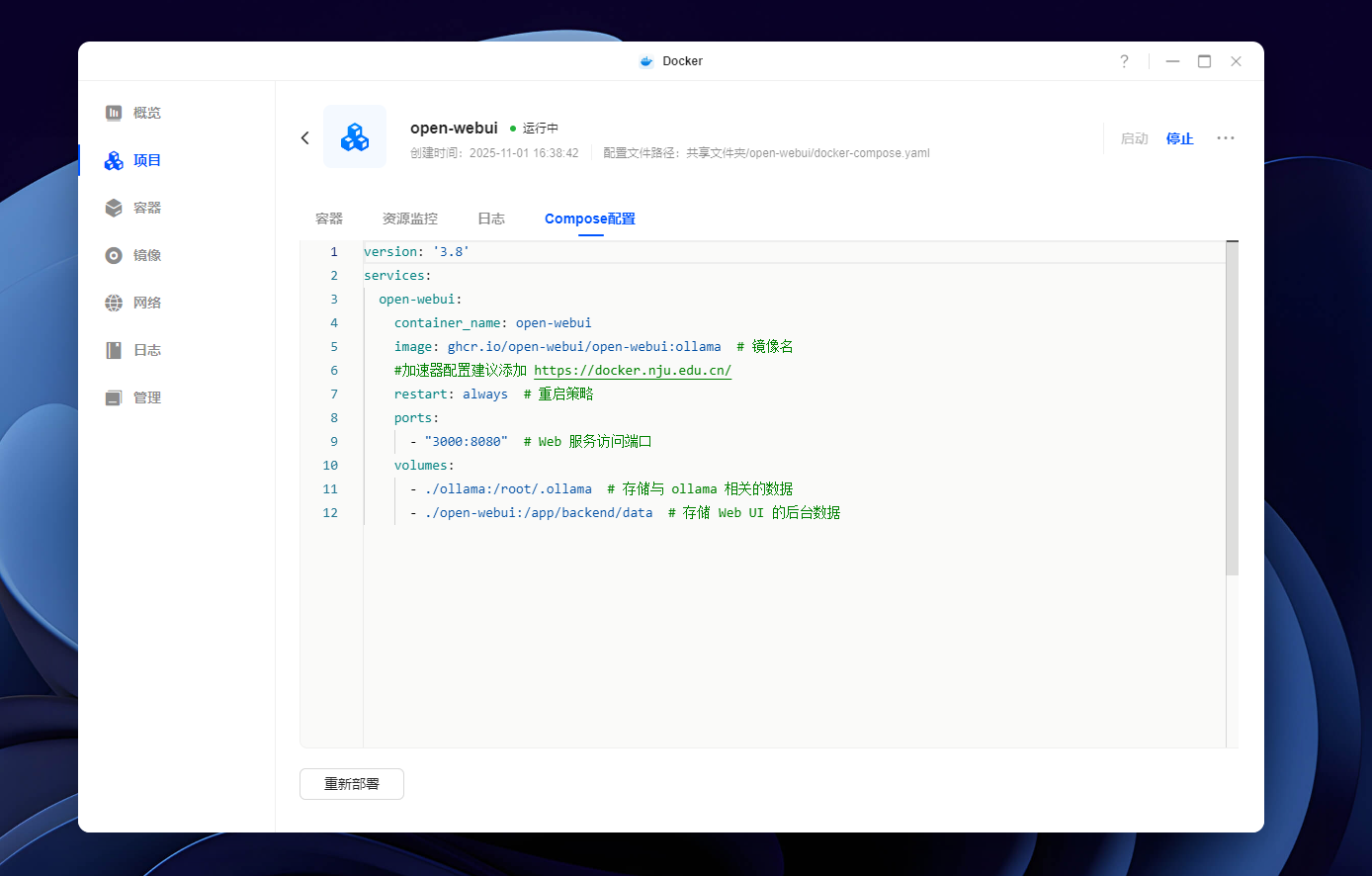Click the open-webui project title
Image resolution: width=1372 pixels, height=876 pixels.
click(x=454, y=128)
